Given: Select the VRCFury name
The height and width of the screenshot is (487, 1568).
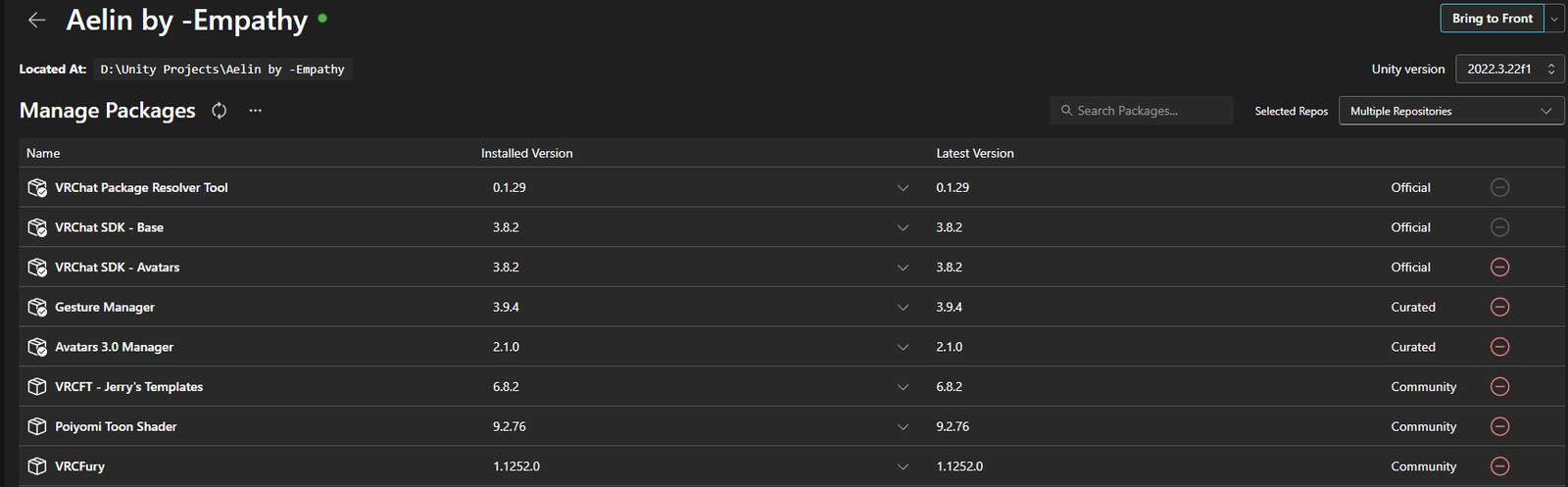Looking at the screenshot, I should click(x=79, y=466).
